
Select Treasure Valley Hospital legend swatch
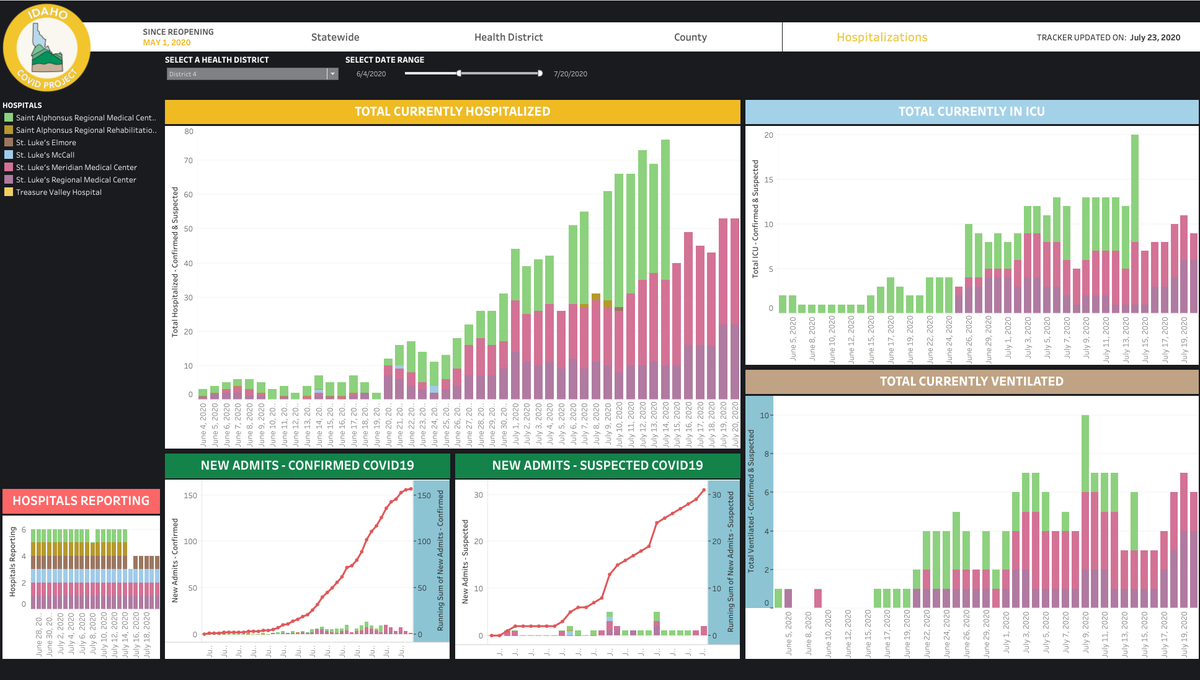tap(8, 192)
